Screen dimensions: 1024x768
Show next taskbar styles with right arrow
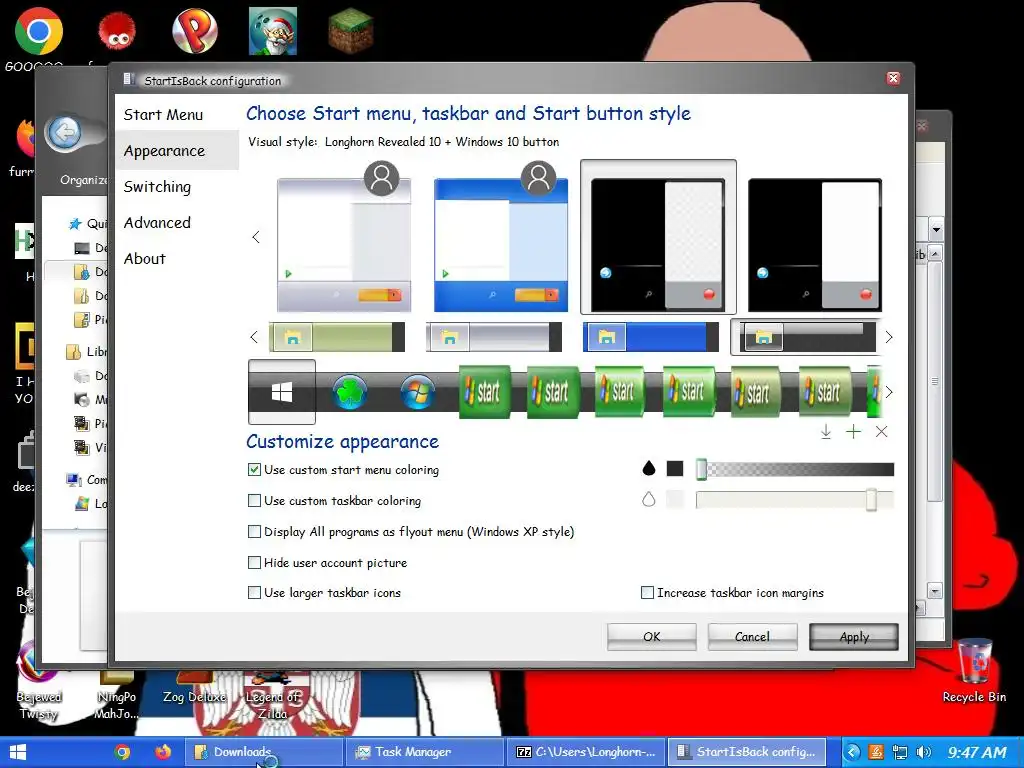click(888, 337)
